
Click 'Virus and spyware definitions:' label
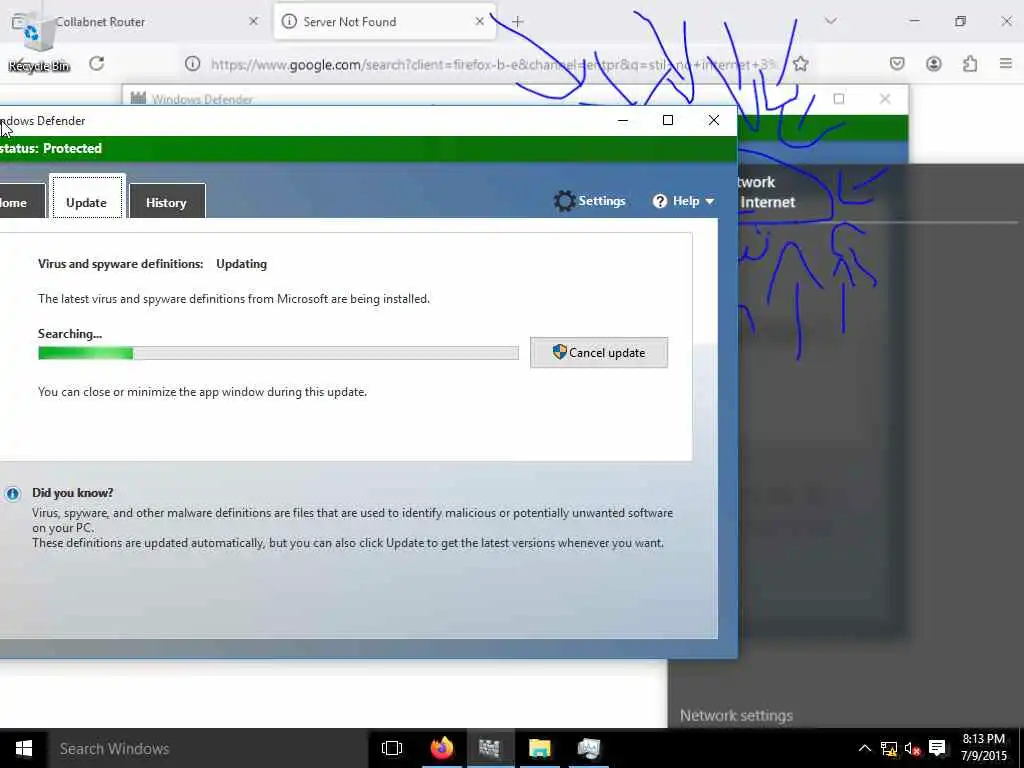point(120,264)
